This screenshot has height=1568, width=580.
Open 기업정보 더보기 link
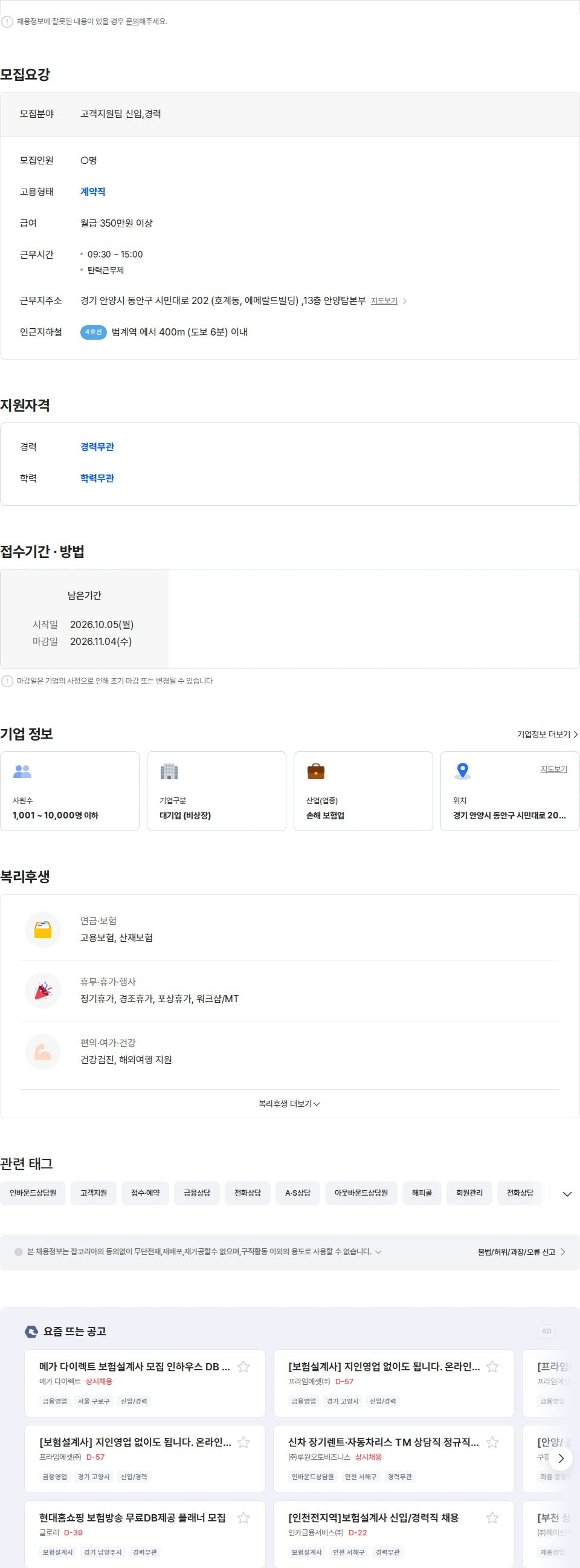click(x=547, y=734)
